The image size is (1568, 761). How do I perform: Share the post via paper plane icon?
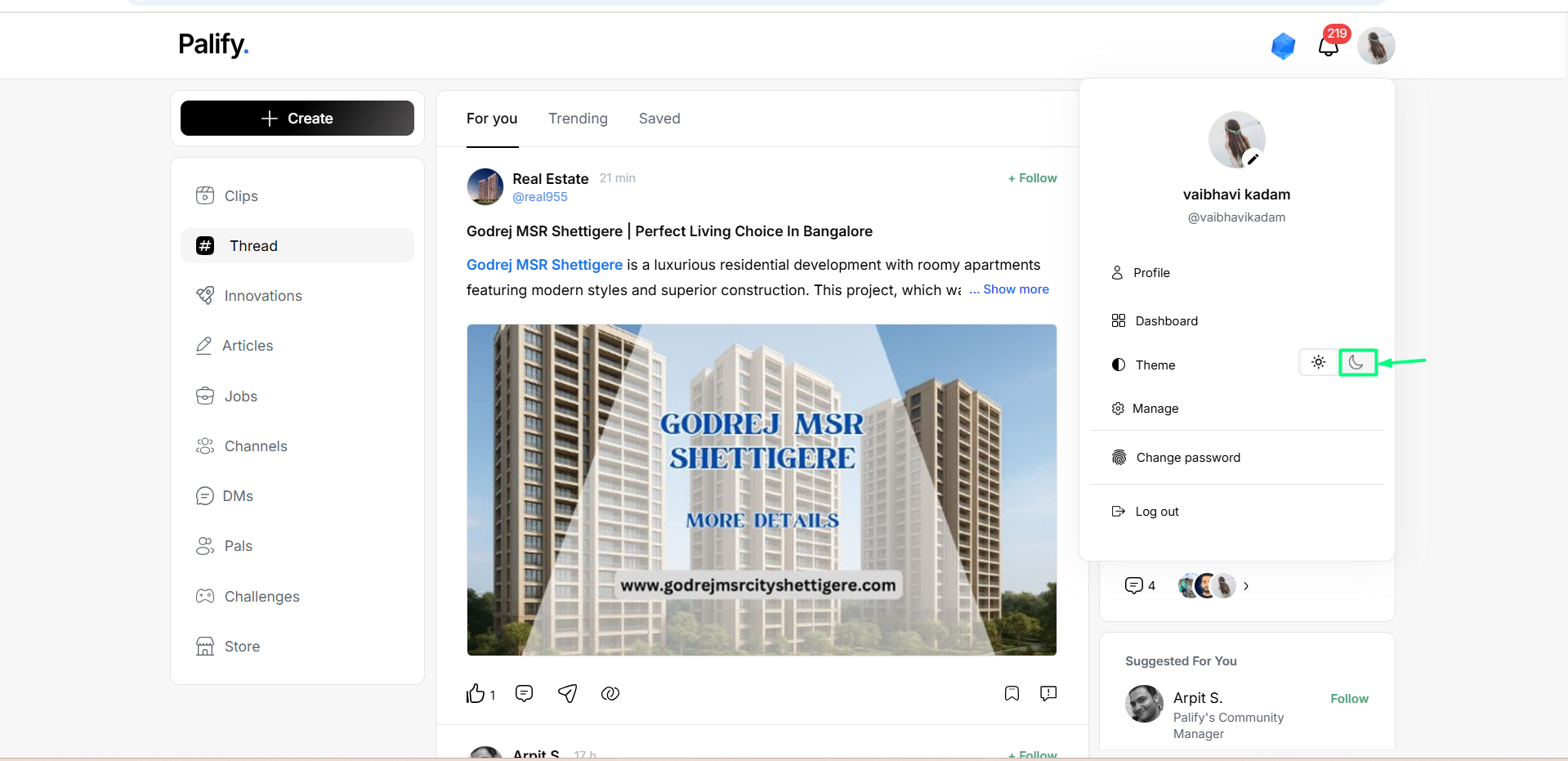(567, 694)
